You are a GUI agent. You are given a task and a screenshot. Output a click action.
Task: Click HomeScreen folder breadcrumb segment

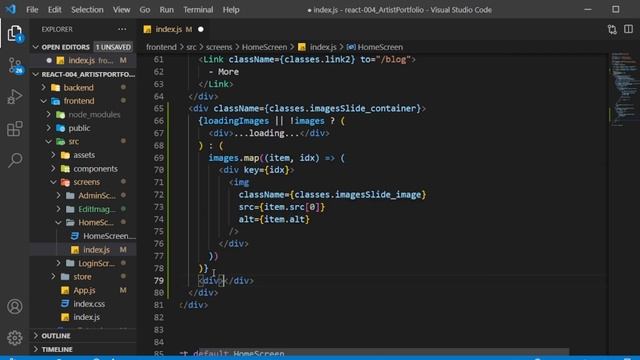tap(264, 47)
